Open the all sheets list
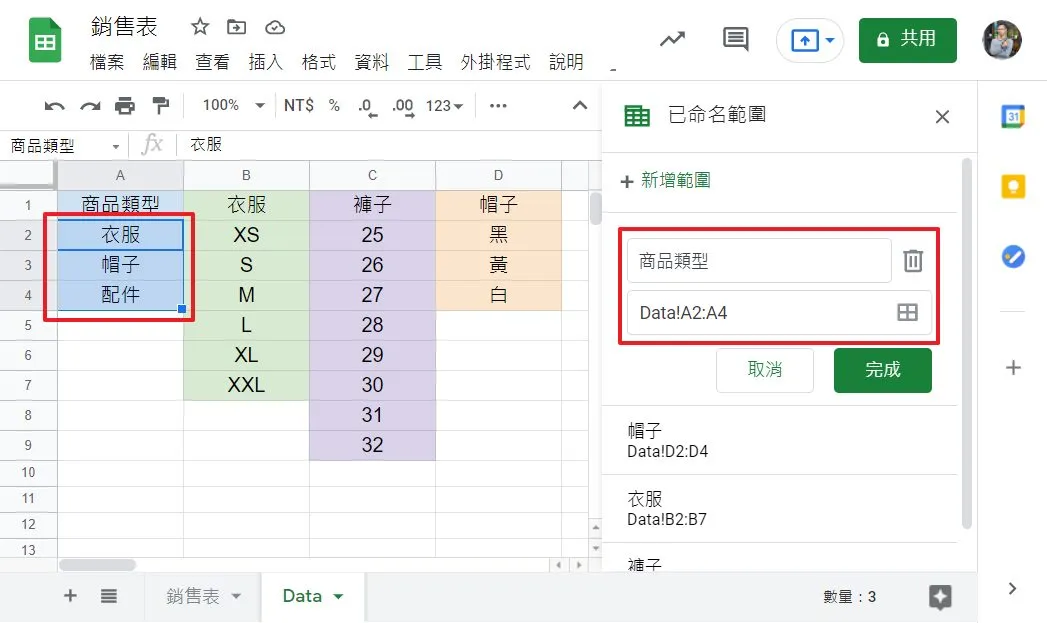Screen dimensions: 1047x623 109,596
